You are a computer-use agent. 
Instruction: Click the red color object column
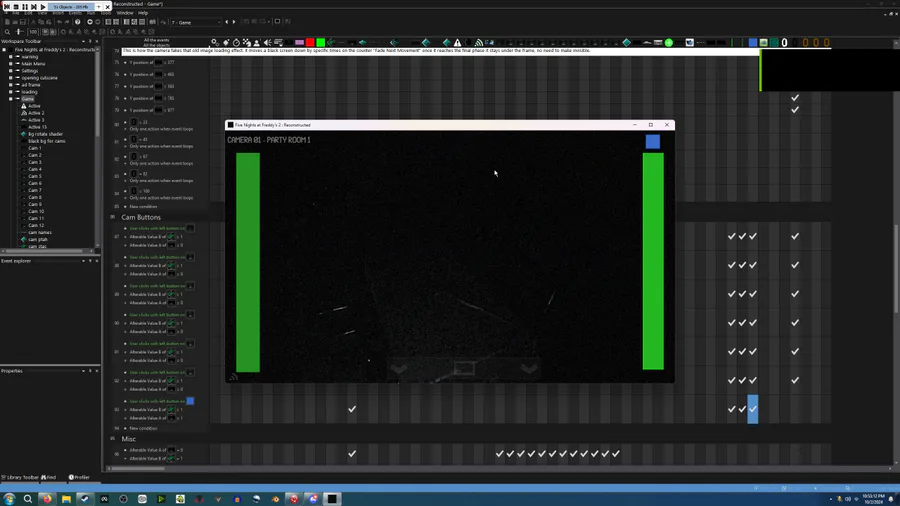(x=310, y=42)
